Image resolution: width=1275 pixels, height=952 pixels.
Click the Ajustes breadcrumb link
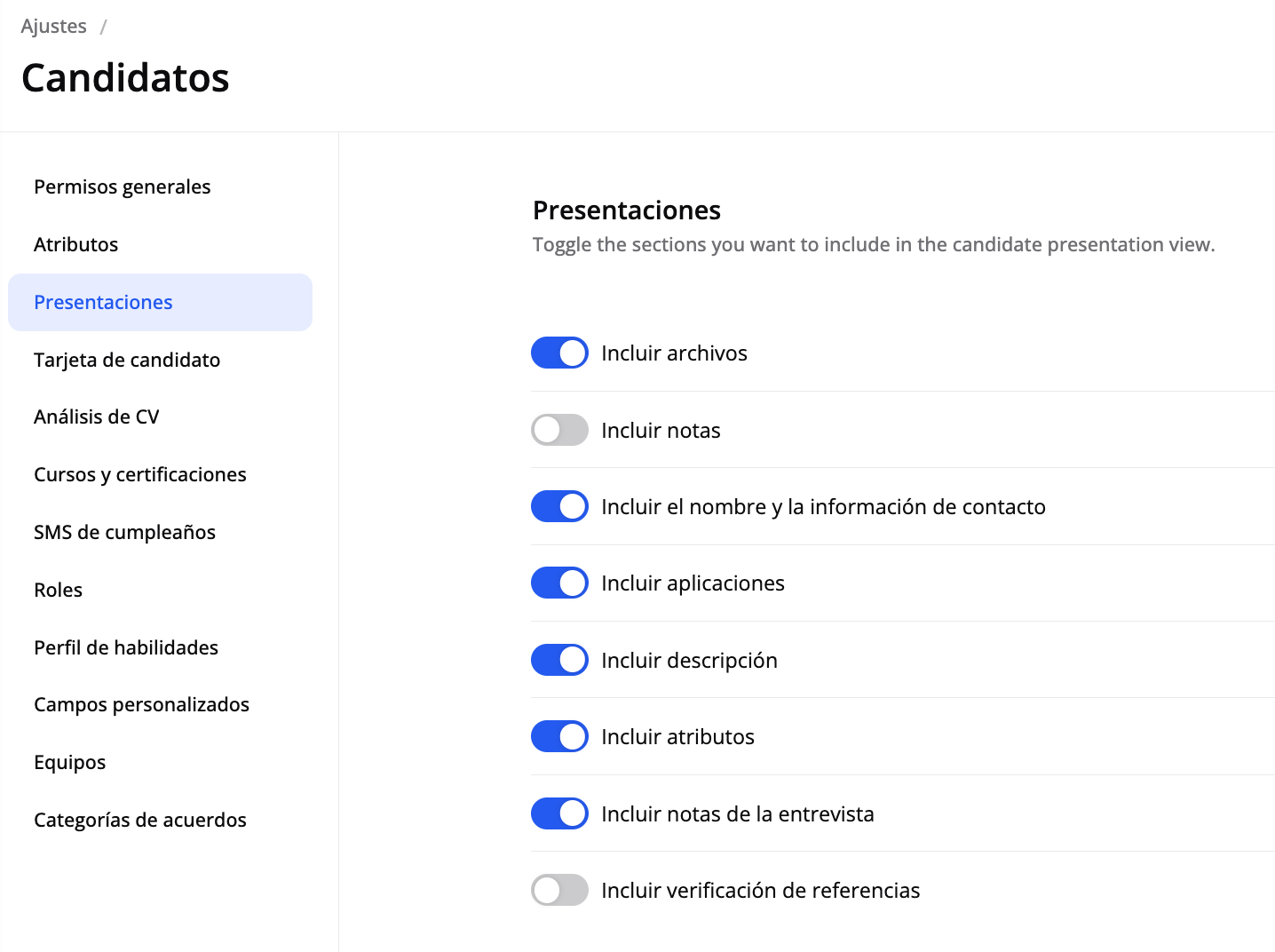(54, 27)
